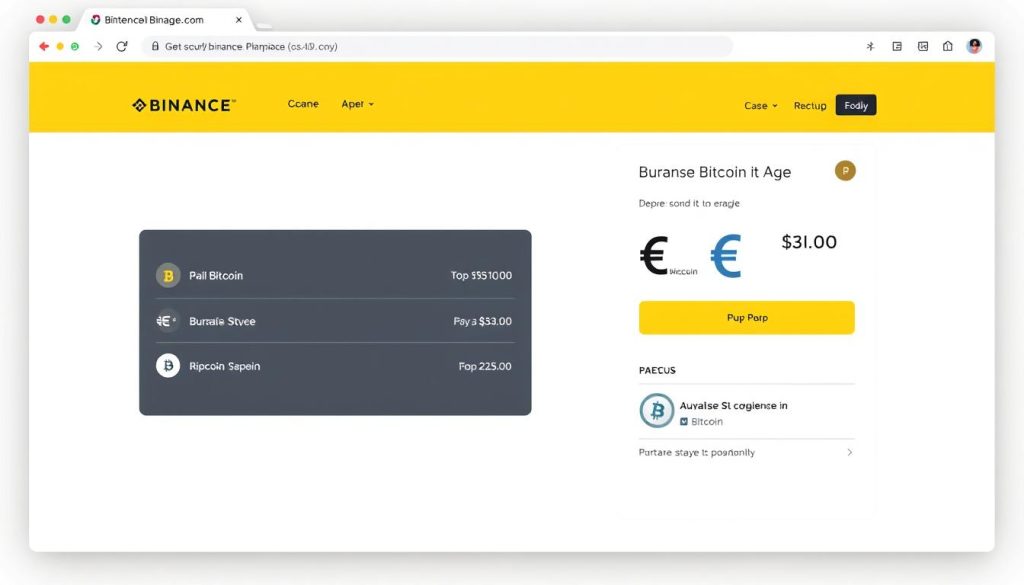Click the Bitcoin icon beside Auyalse
Image resolution: width=1024 pixels, height=585 pixels.
click(656, 411)
